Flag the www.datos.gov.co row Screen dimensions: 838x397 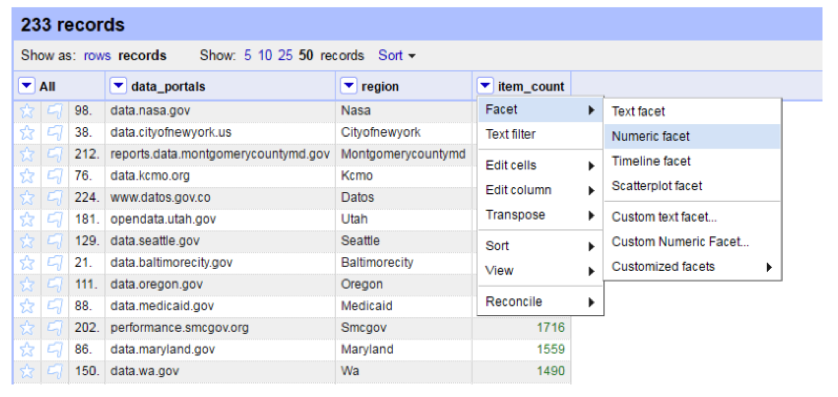(x=55, y=198)
